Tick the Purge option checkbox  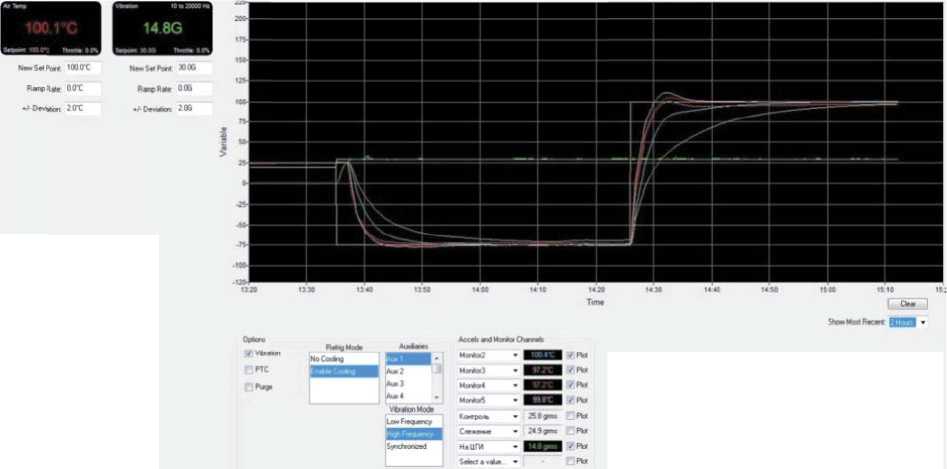coord(249,386)
